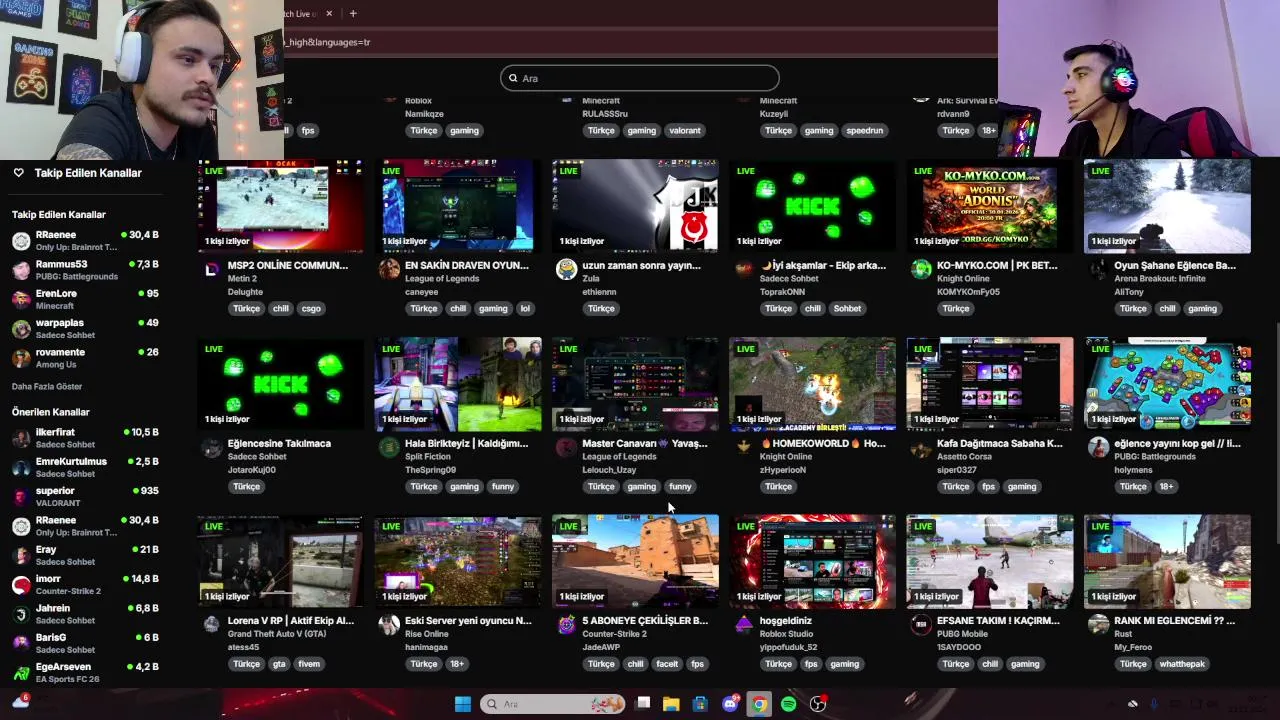Click yippofuduk_52 avatar under hoşgeldiniz stream
The height and width of the screenshot is (720, 1280).
coord(744,624)
